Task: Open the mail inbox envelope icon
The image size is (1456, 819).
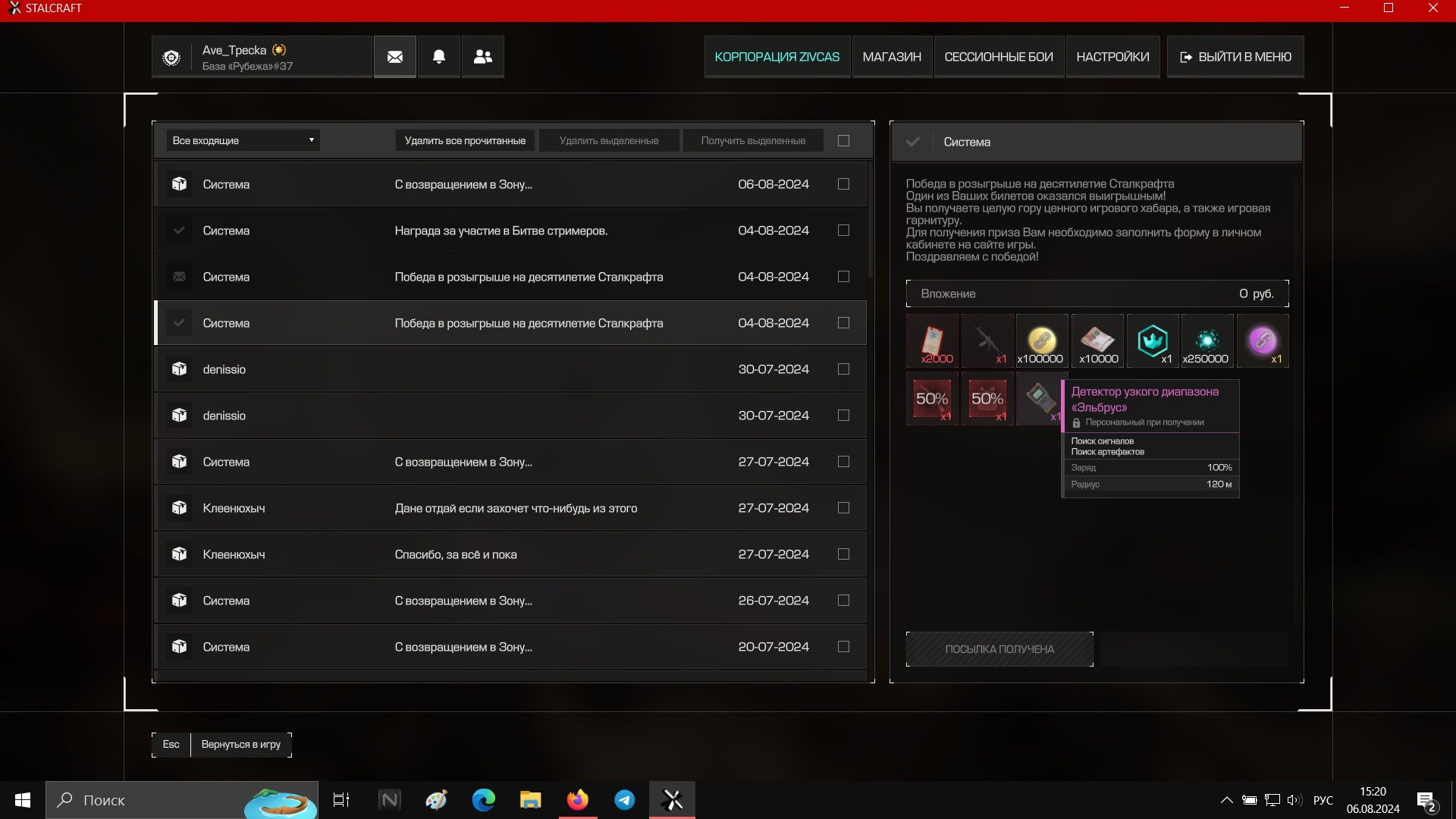Action: tap(394, 57)
